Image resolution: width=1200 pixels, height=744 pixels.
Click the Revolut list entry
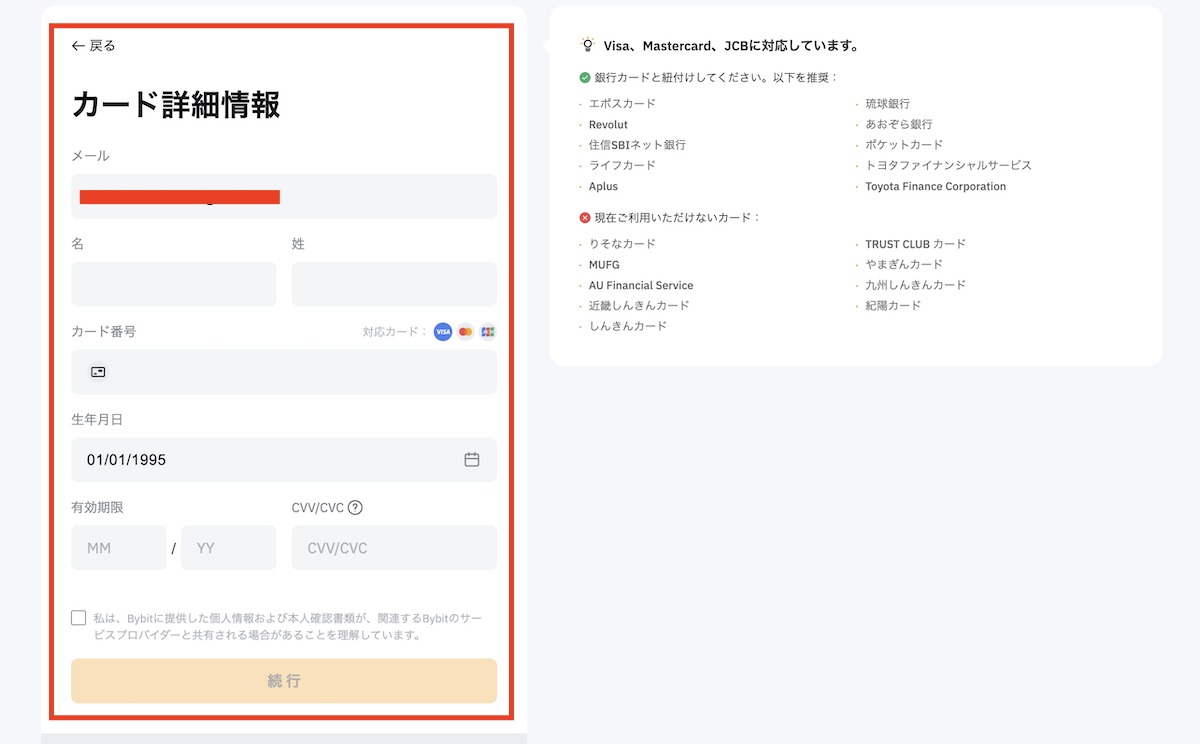click(608, 125)
